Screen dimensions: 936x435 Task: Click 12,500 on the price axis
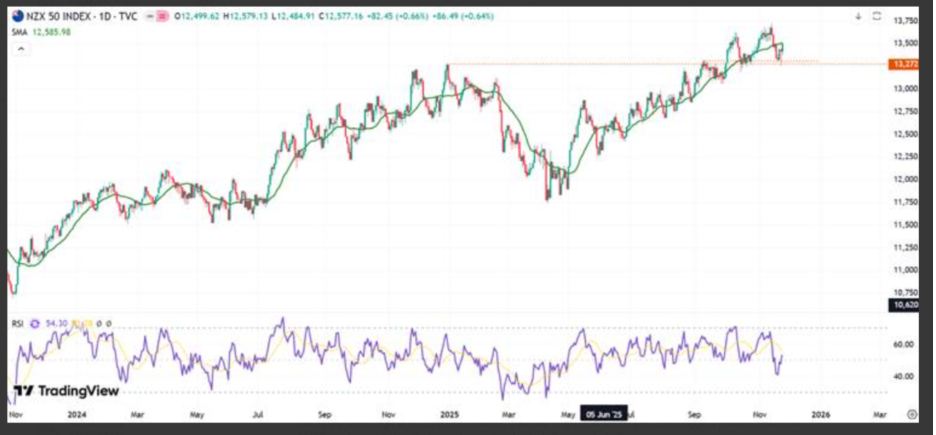point(905,134)
